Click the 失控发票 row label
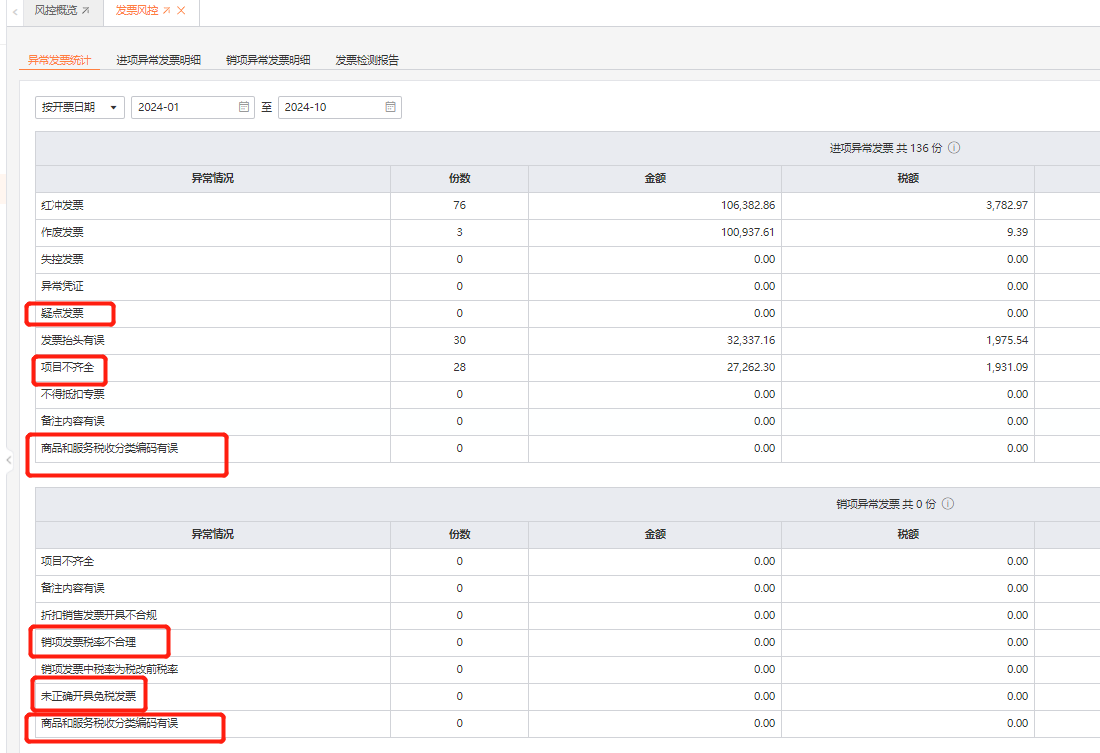This screenshot has width=1100, height=753. (62, 259)
